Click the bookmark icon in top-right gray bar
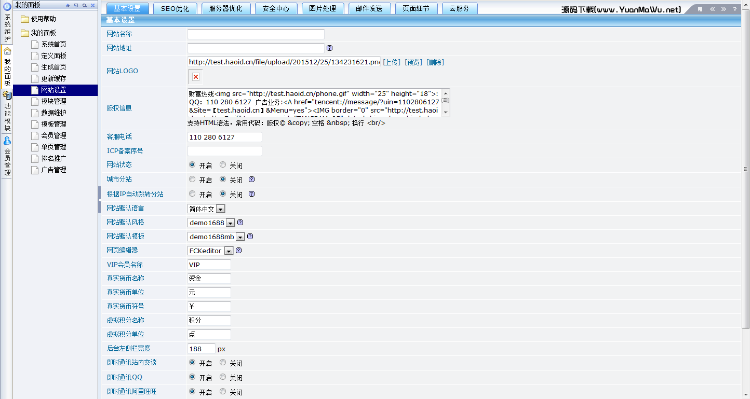Screen dimensions: 750x399 tap(700, 9)
